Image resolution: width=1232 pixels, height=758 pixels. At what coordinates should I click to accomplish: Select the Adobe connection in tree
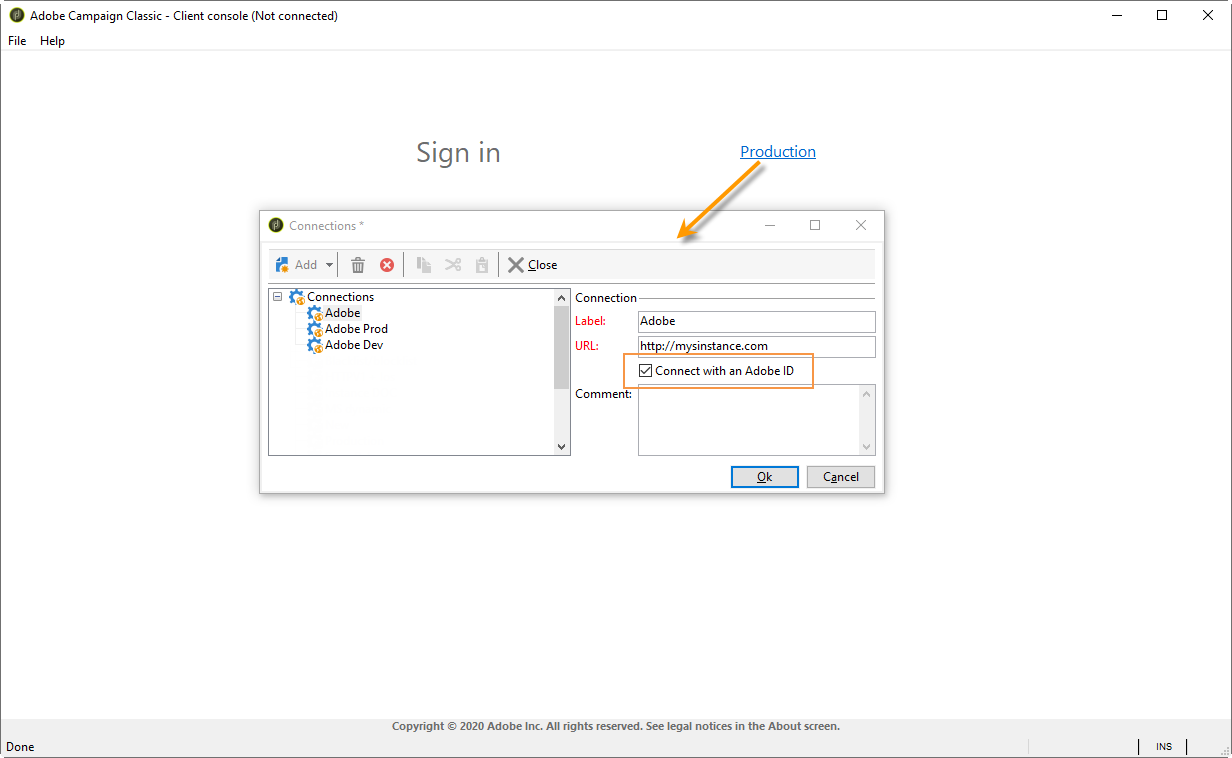[342, 313]
